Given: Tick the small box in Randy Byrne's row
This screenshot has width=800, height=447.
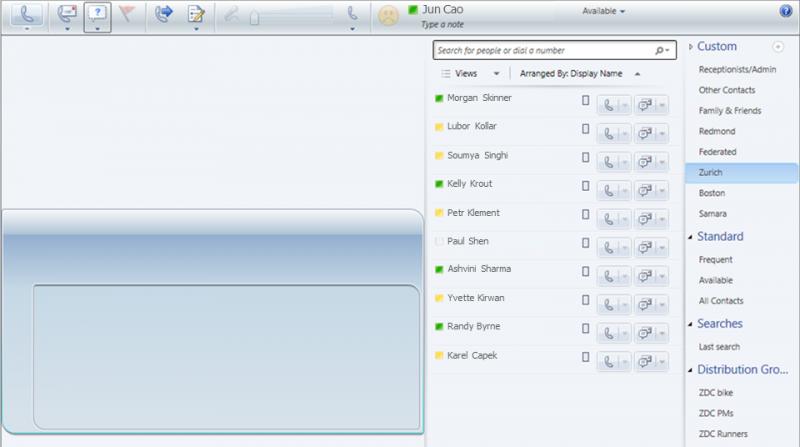Looking at the screenshot, I should pyautogui.click(x=586, y=329).
